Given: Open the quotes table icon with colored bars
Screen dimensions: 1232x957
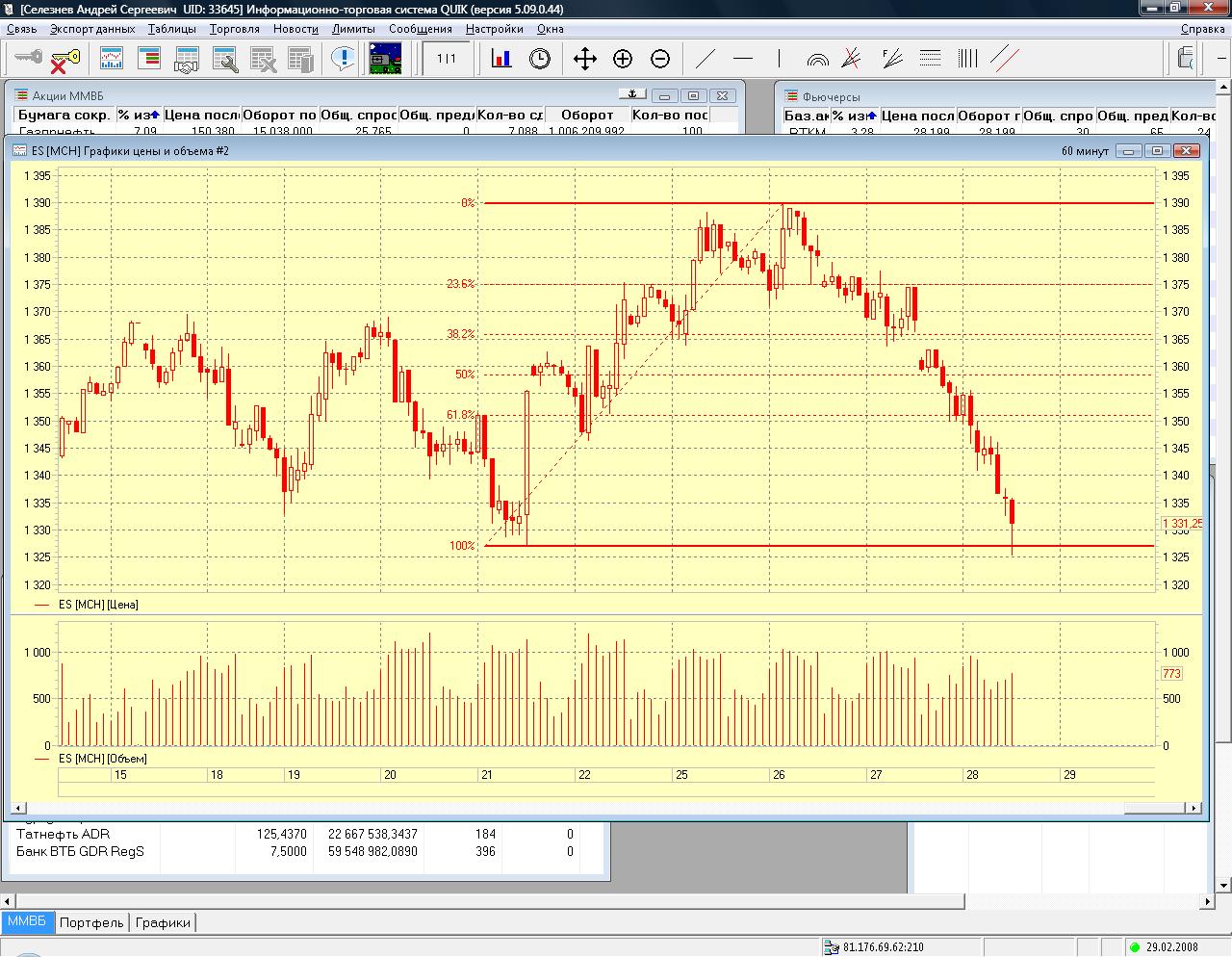Looking at the screenshot, I should pyautogui.click(x=149, y=59).
